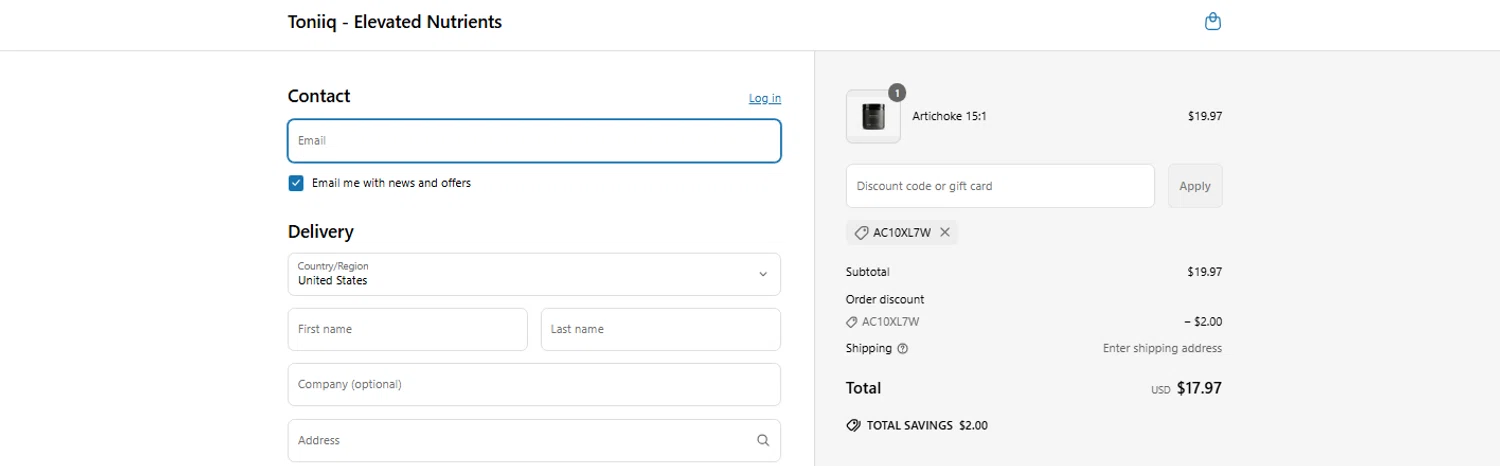
Task: Focus the Email input field
Action: (x=534, y=141)
